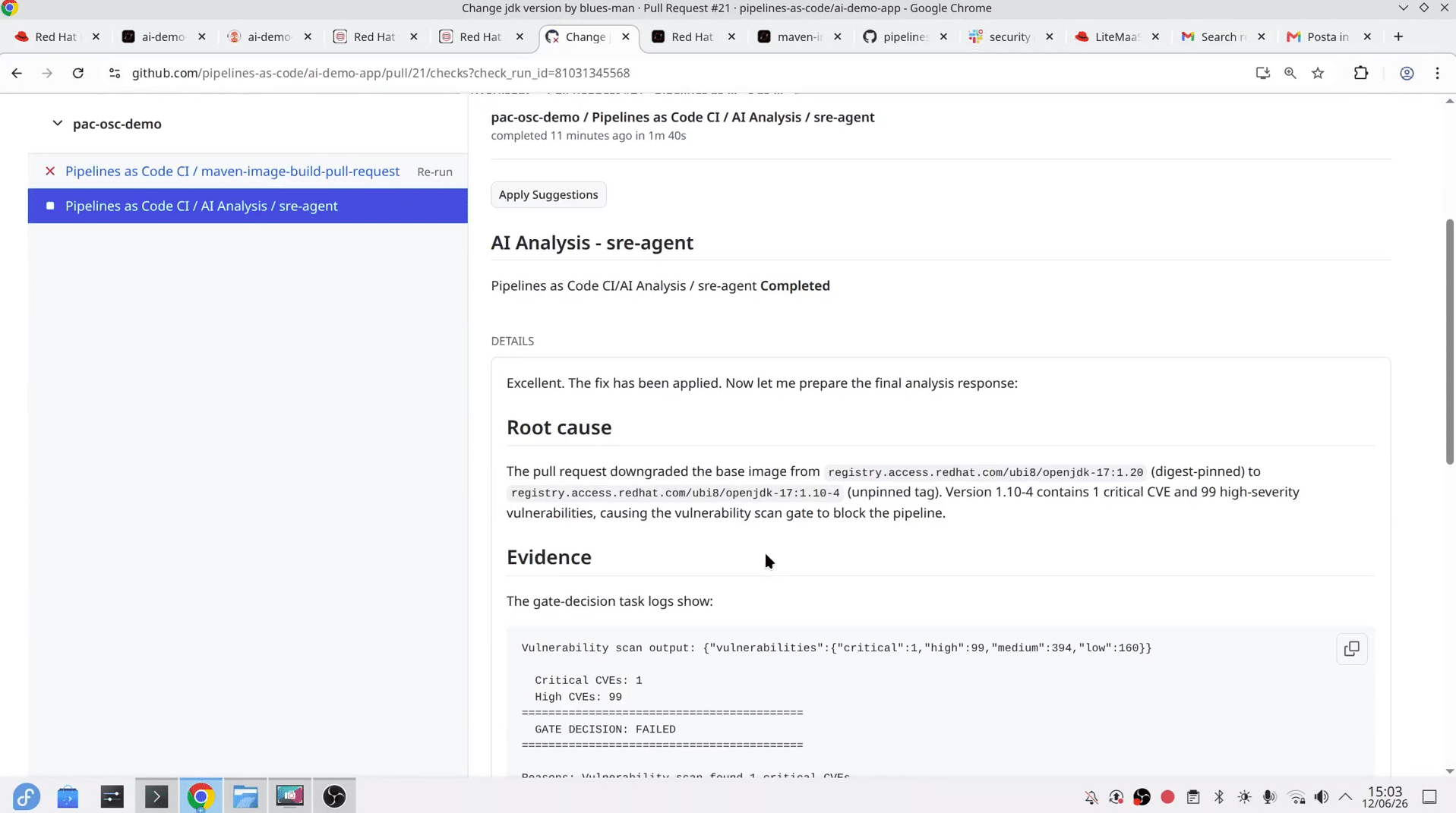This screenshot has height=813, width=1456.
Task: Close the Change jdk version tab
Action: coord(625,36)
